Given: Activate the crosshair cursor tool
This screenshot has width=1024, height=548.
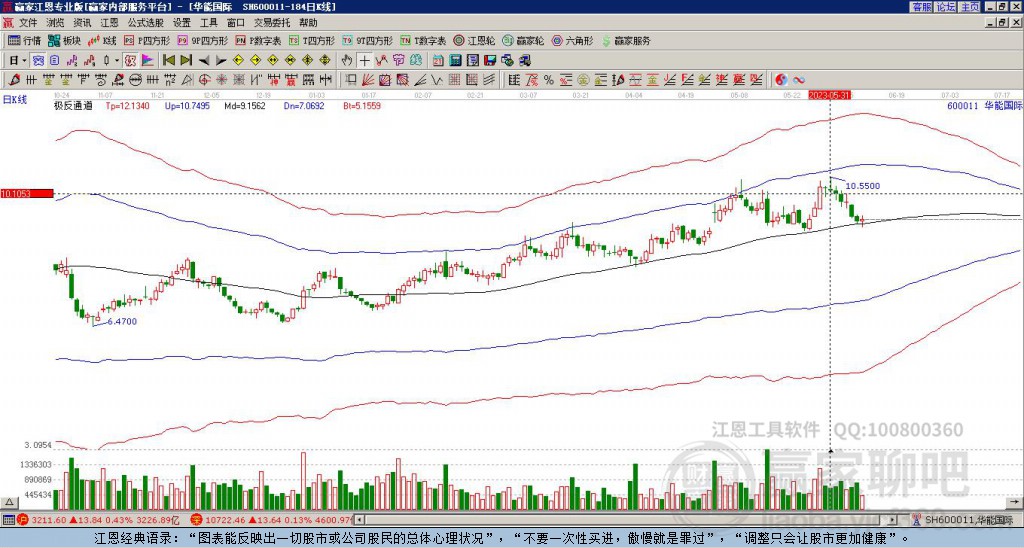Looking at the screenshot, I should [x=364, y=61].
